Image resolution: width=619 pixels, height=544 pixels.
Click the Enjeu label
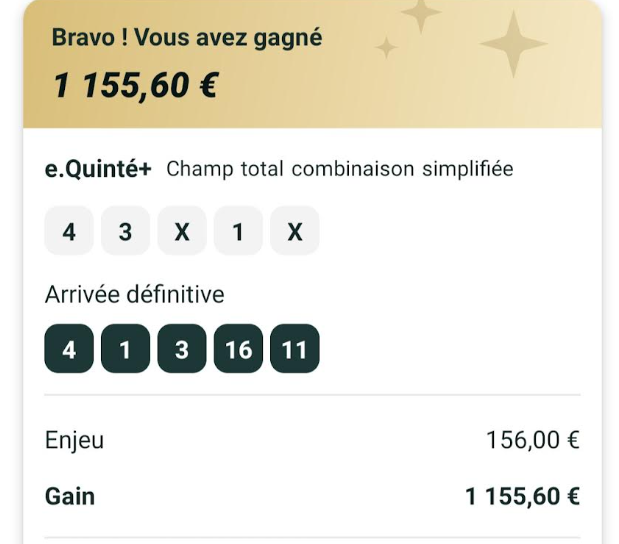(x=75, y=440)
